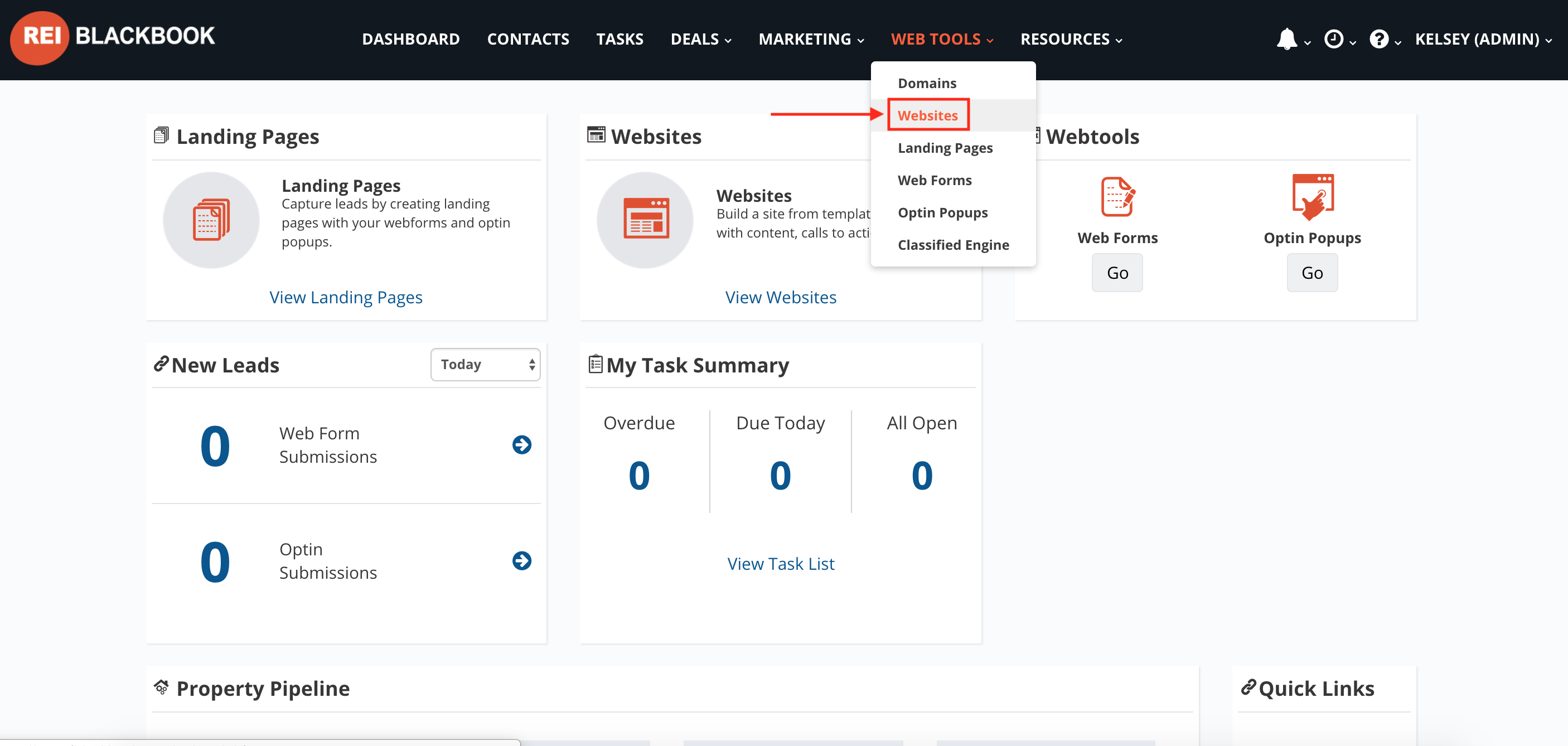Click the Web Form Submissions label
The image size is (1568, 746).
[x=328, y=445]
